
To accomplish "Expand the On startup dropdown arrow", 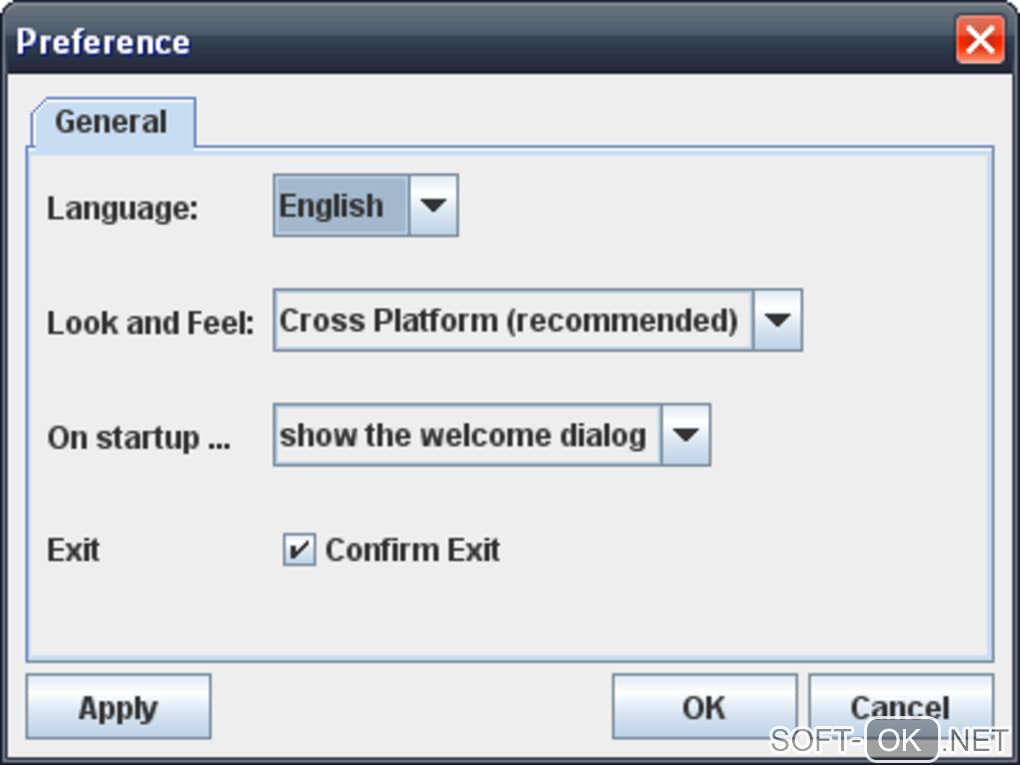I will pyautogui.click(x=685, y=436).
